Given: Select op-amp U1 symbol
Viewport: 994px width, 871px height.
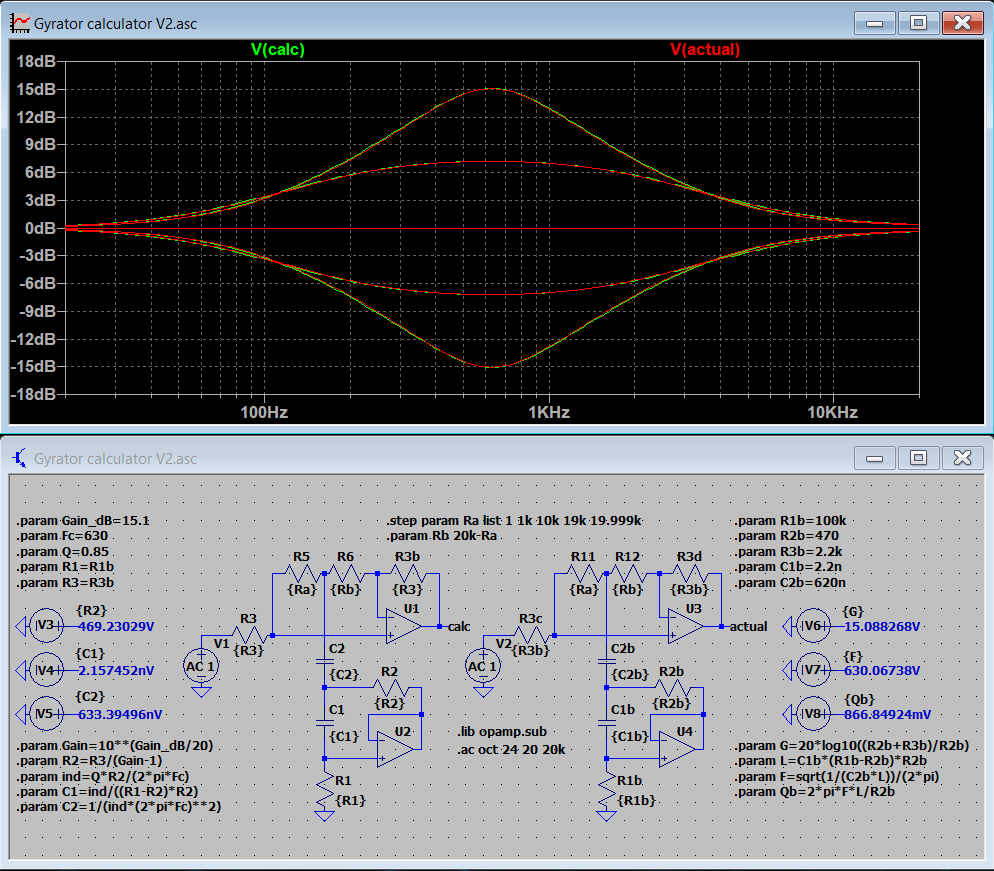Looking at the screenshot, I should (x=403, y=626).
